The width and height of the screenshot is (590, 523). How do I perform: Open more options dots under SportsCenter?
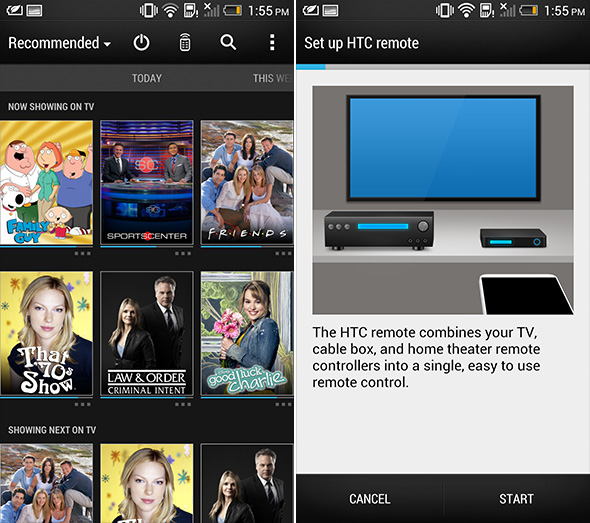pyautogui.click(x=183, y=254)
